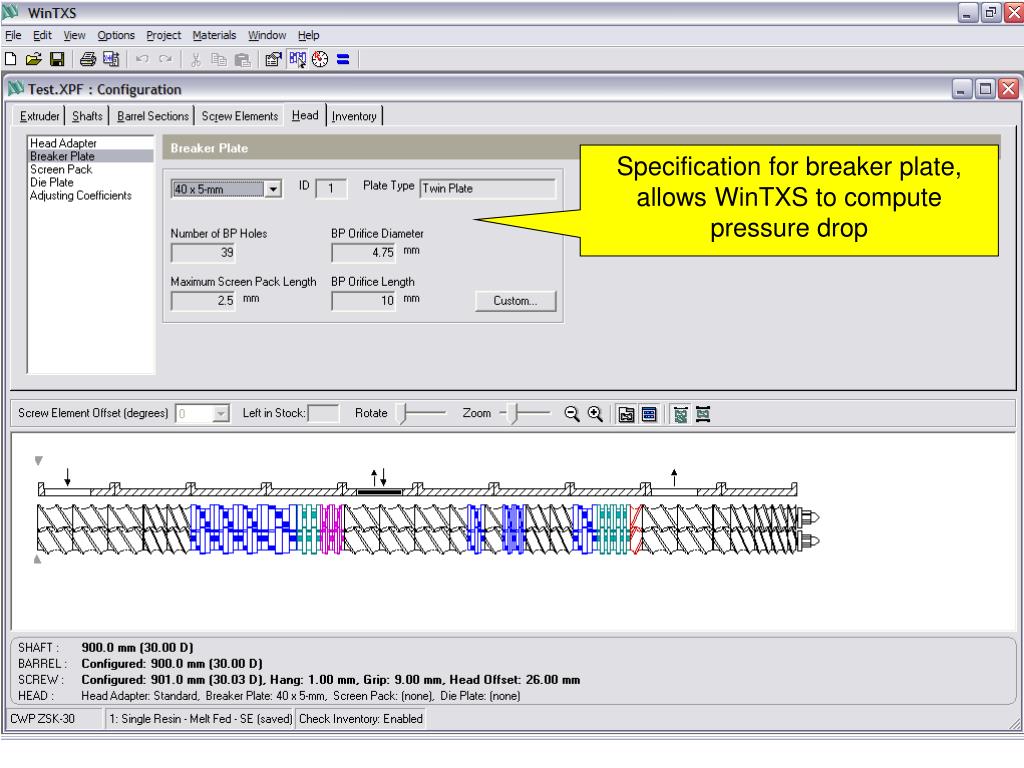Maximize the Test.XPF Configuration window

[985, 88]
